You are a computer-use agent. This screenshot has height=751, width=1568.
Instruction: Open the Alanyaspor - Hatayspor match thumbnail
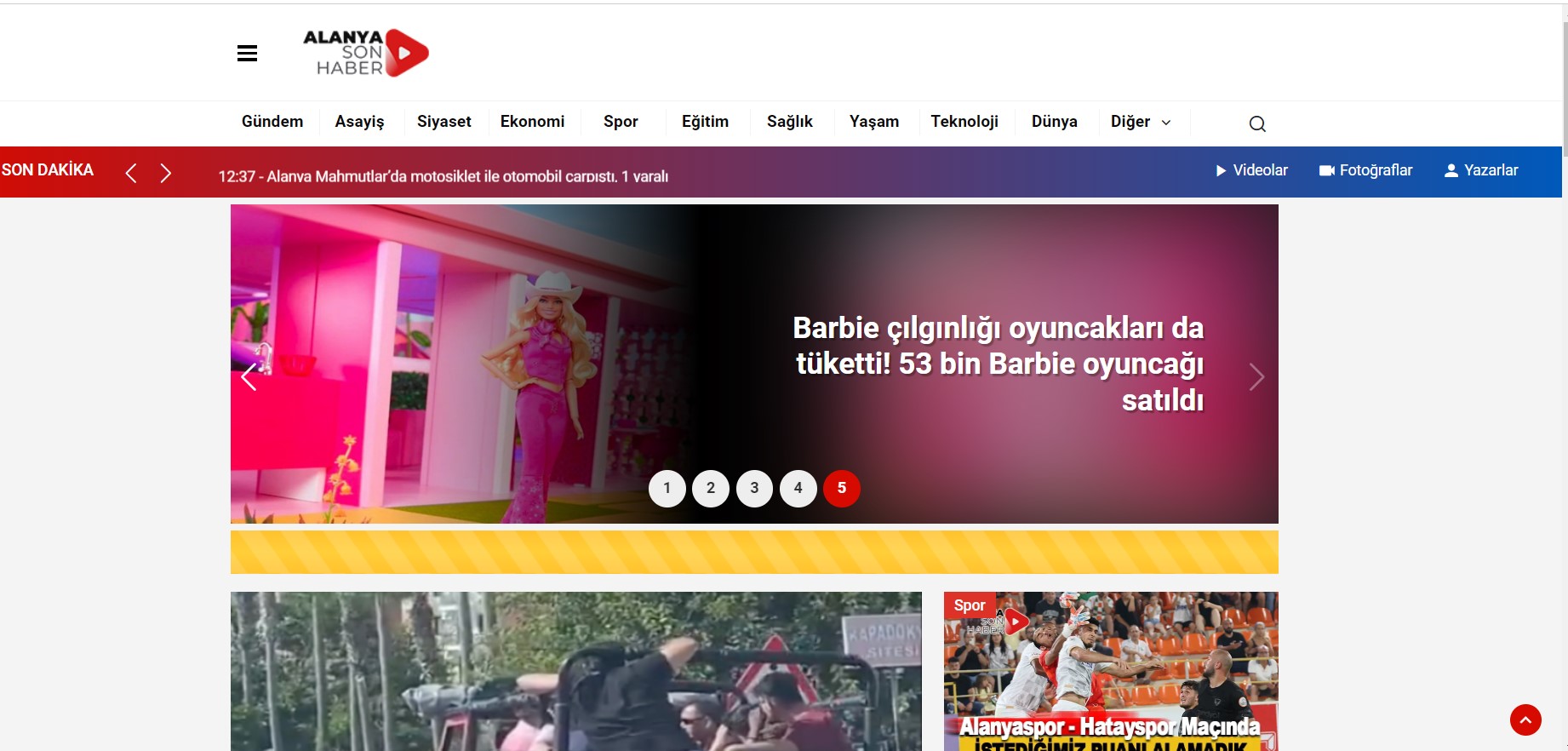[x=1111, y=671]
